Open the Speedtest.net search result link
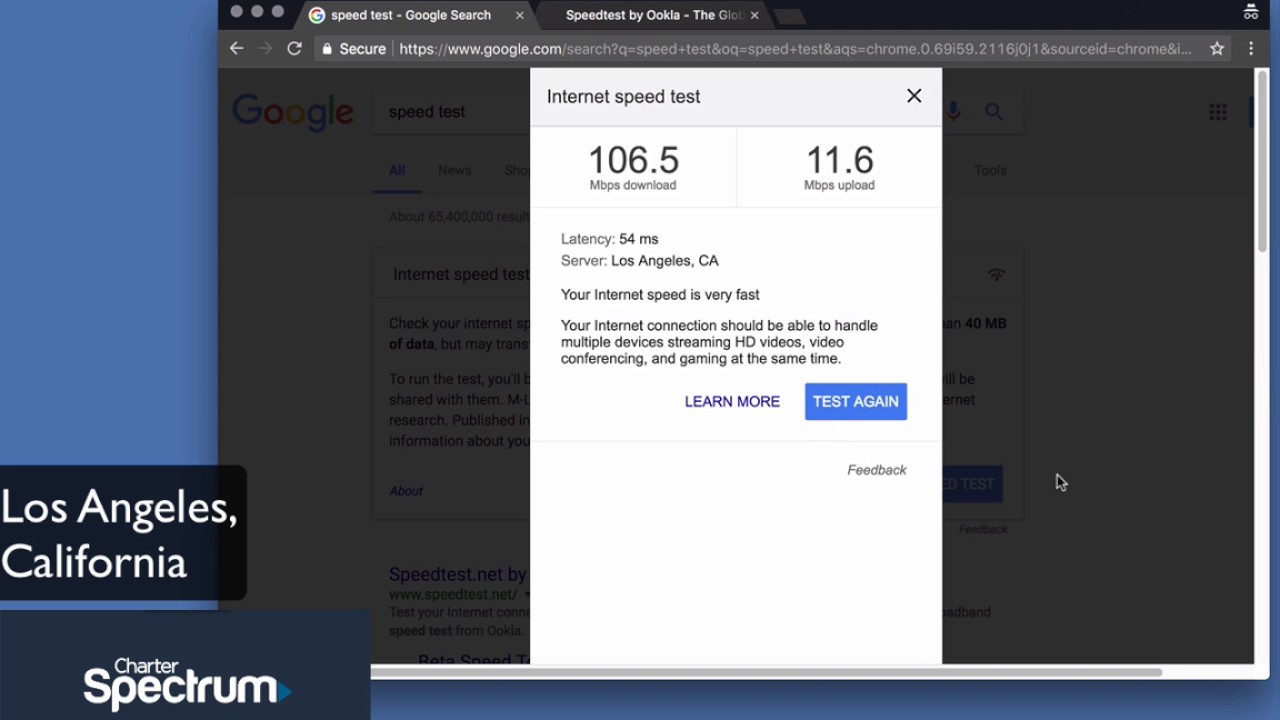Viewport: 1280px width, 720px height. pos(457,574)
